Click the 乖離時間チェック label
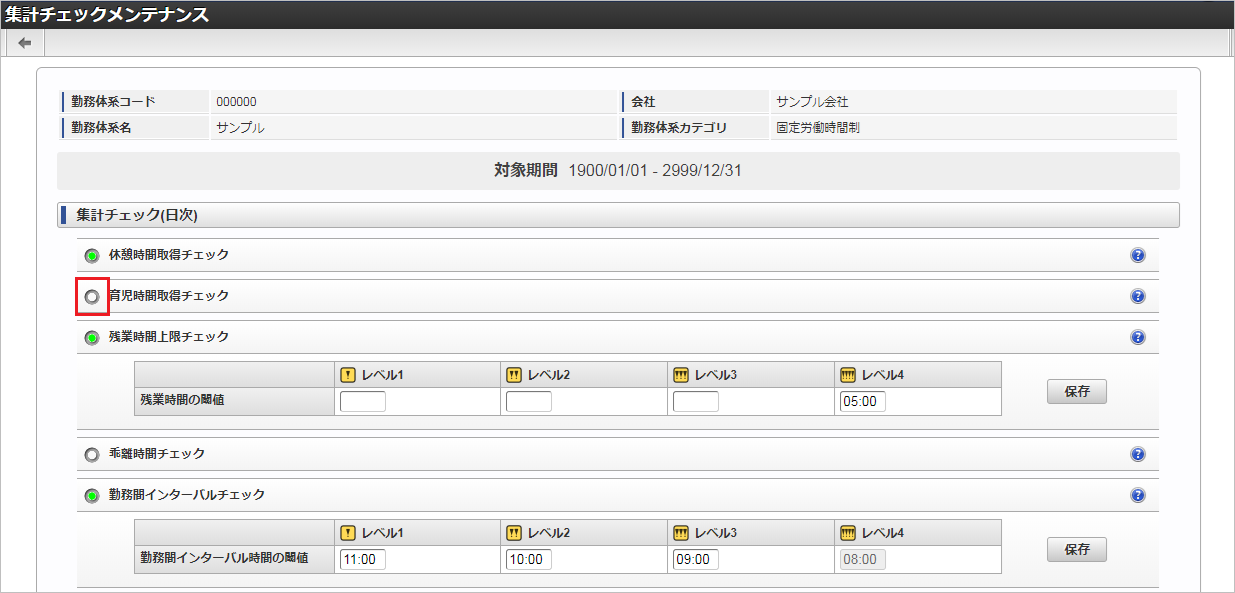1235x593 pixels. [x=157, y=454]
